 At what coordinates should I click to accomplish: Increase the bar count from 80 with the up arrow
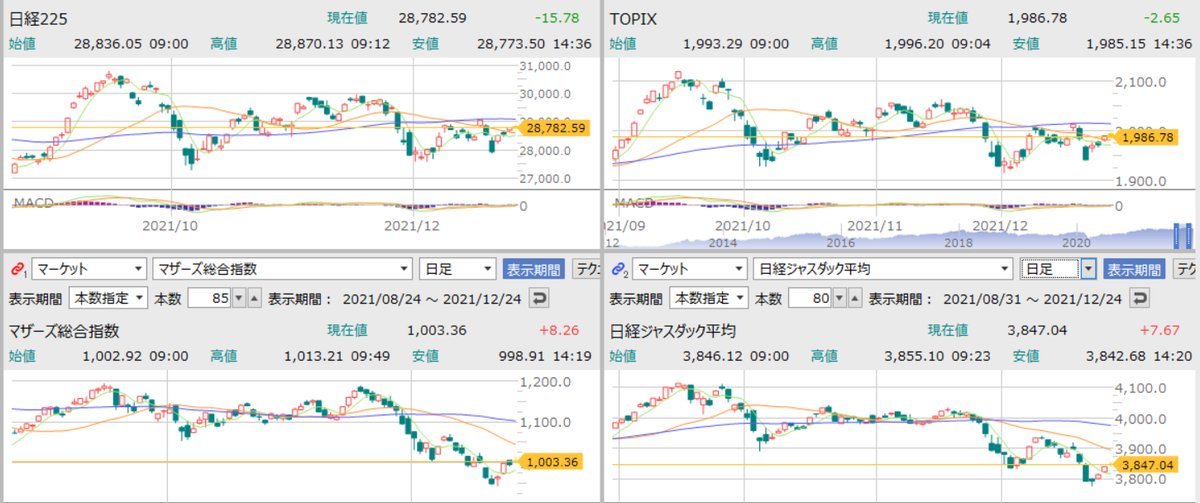[854, 298]
